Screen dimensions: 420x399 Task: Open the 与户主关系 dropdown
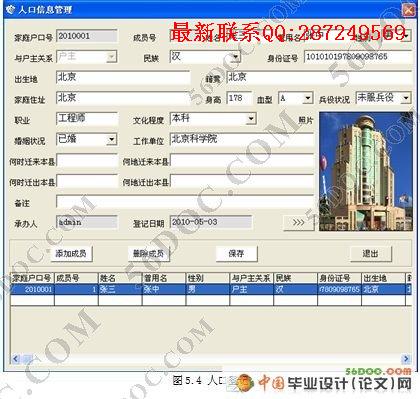pos(112,57)
